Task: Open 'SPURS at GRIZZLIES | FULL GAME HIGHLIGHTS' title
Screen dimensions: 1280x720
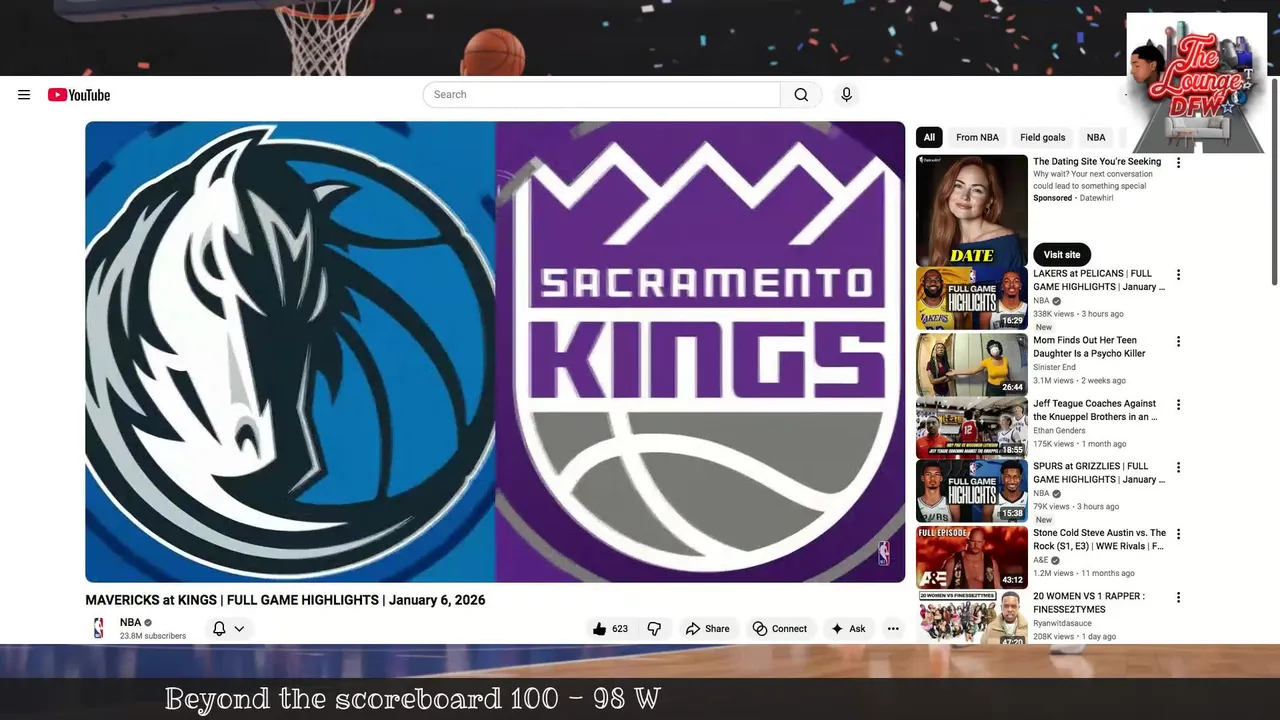Action: (1099, 473)
